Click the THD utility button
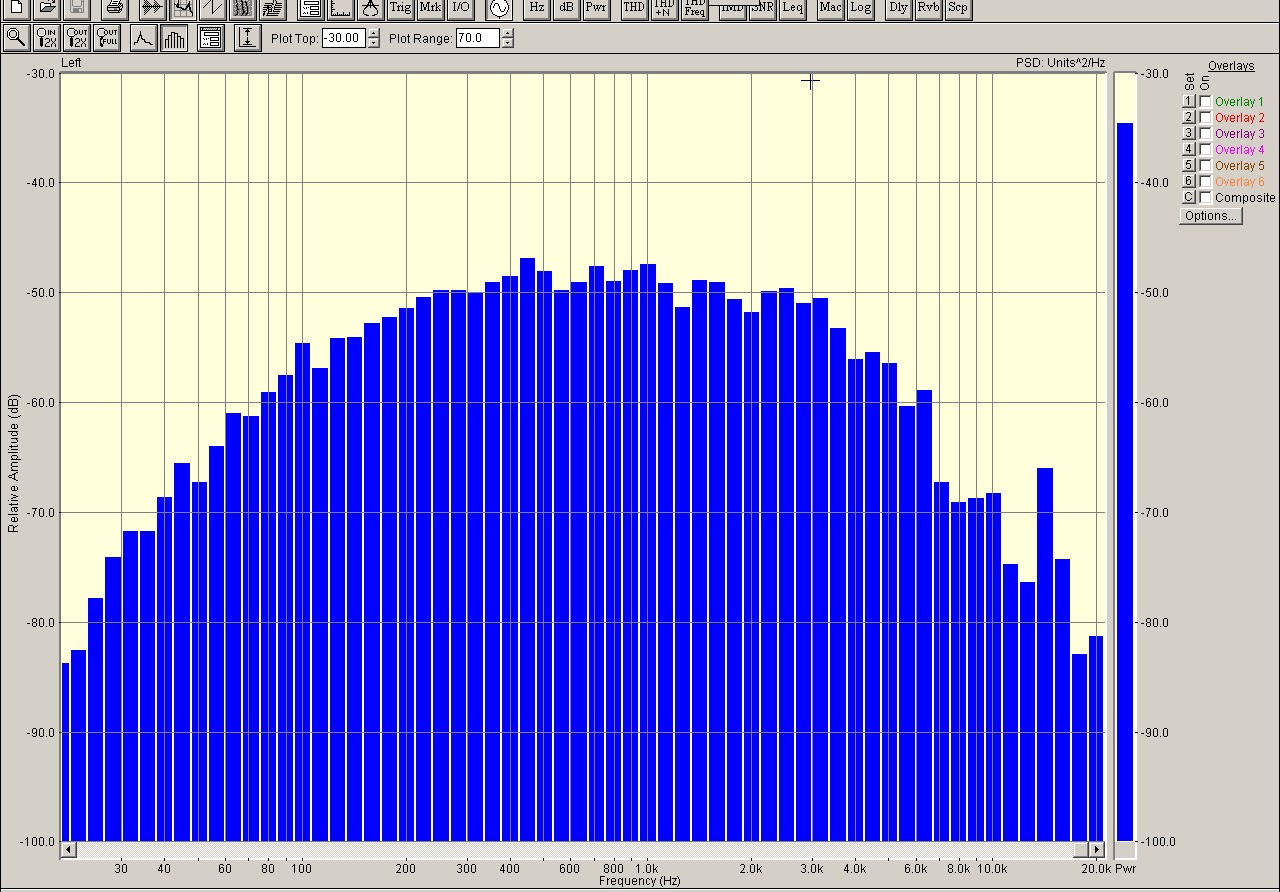This screenshot has width=1280, height=892. pyautogui.click(x=634, y=8)
